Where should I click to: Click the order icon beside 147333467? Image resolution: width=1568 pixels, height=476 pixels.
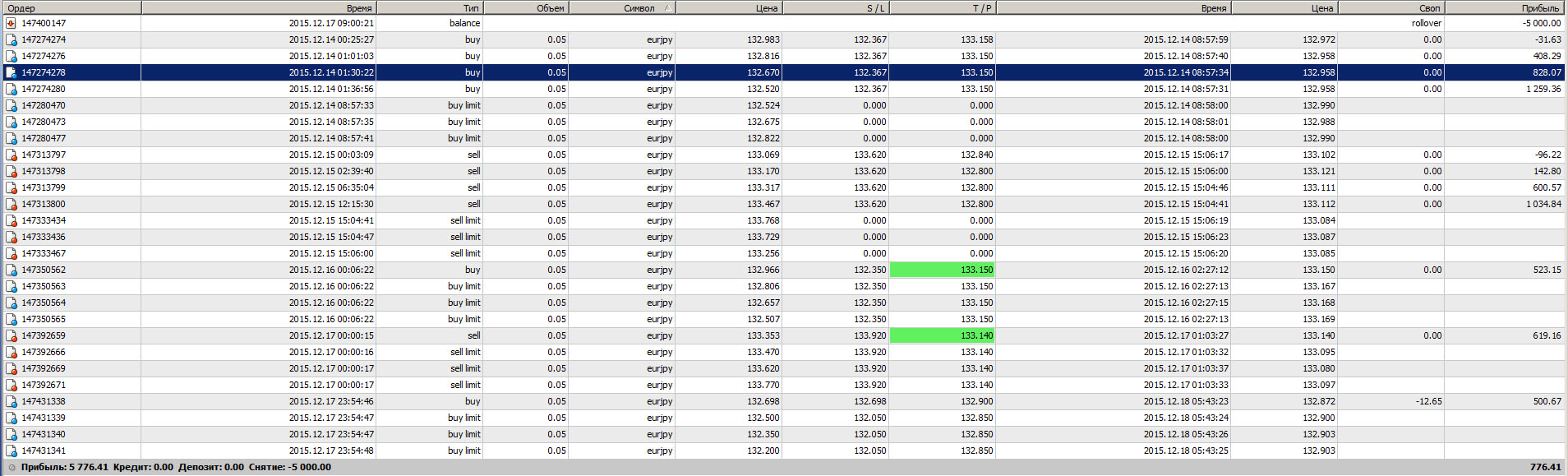click(12, 253)
